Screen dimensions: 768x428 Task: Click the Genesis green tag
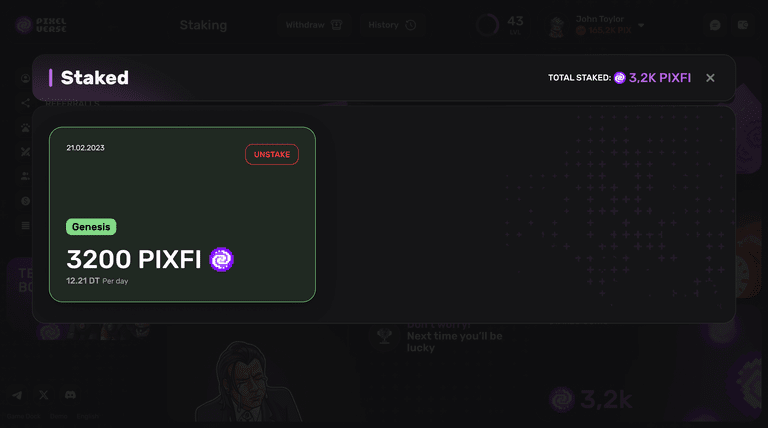coord(91,227)
